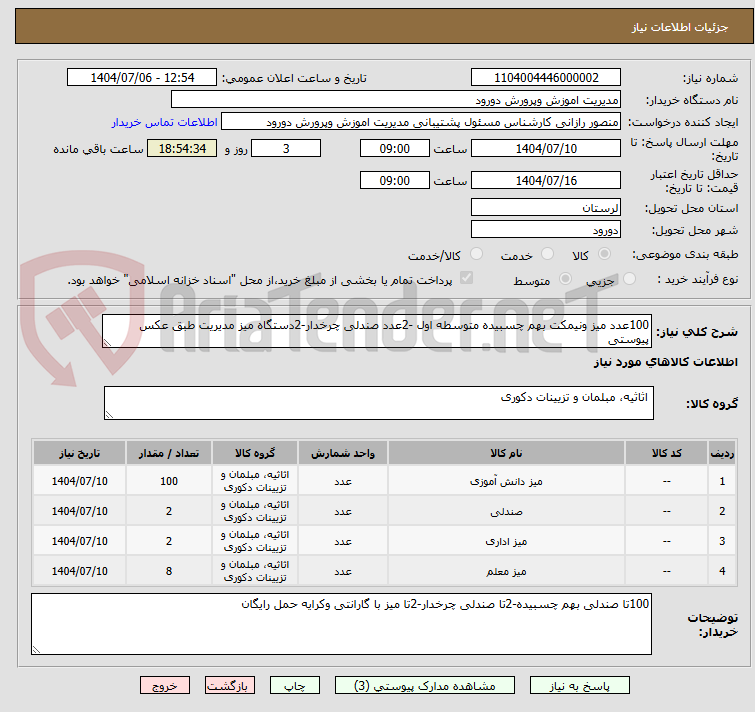Click the استان محل تحویل field

click(545, 208)
